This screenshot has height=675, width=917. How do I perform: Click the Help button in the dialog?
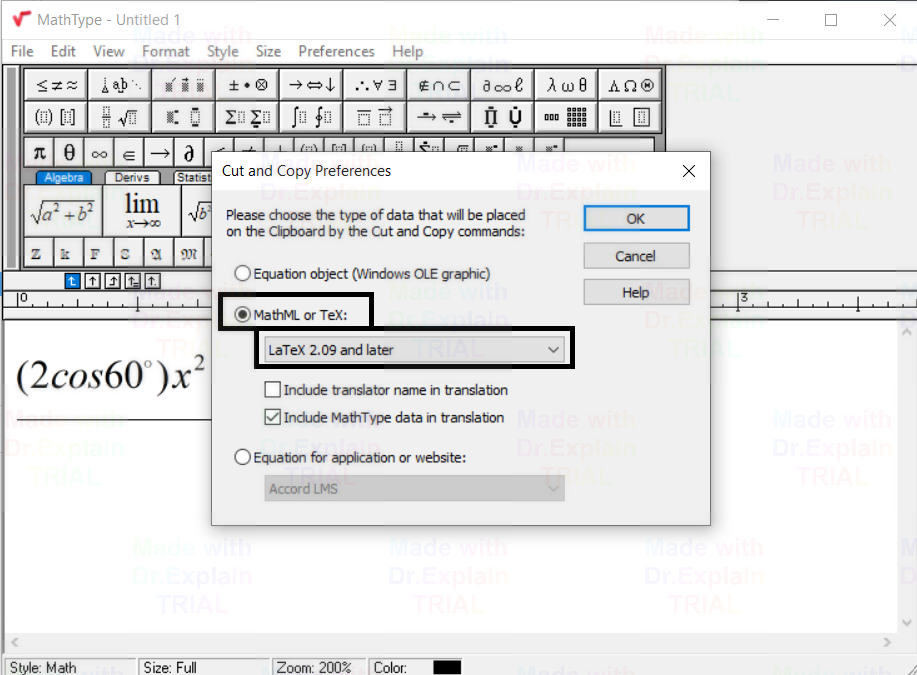tap(636, 292)
